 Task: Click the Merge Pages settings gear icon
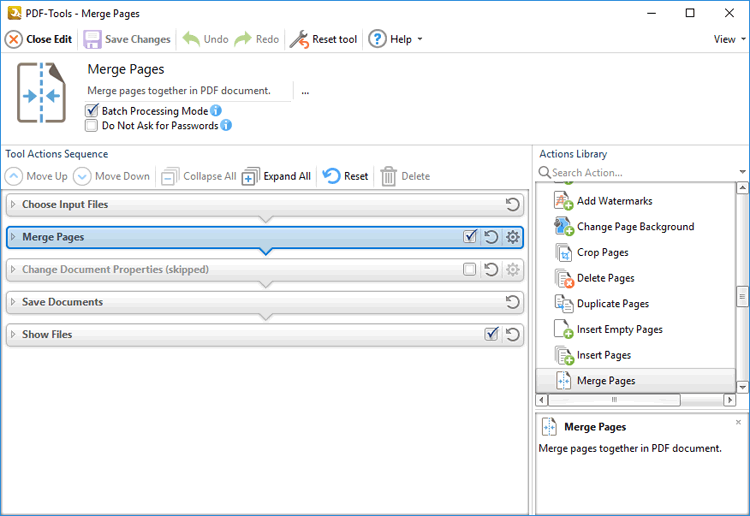(x=513, y=237)
